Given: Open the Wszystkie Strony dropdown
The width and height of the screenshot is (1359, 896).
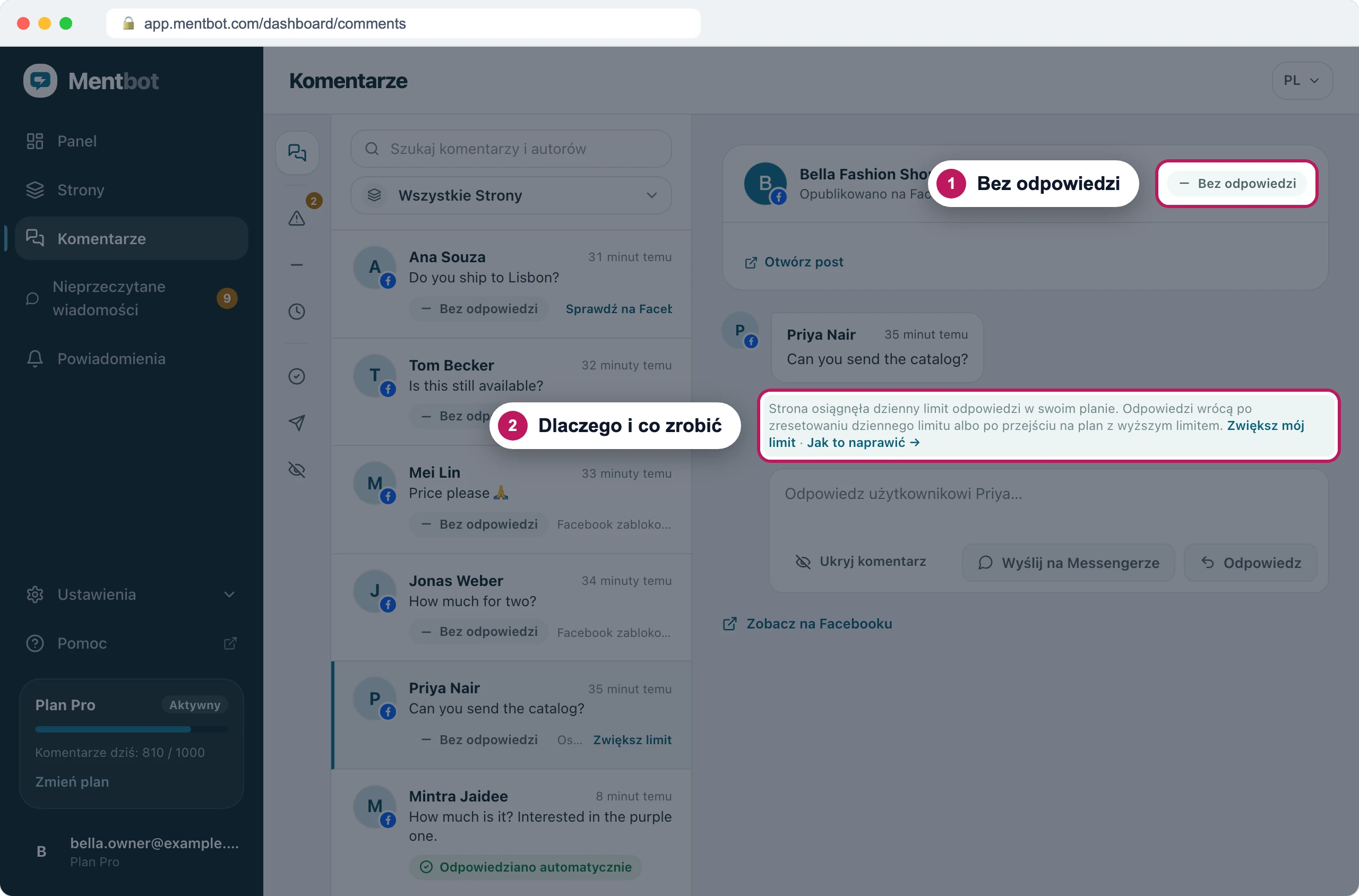Looking at the screenshot, I should pyautogui.click(x=511, y=195).
